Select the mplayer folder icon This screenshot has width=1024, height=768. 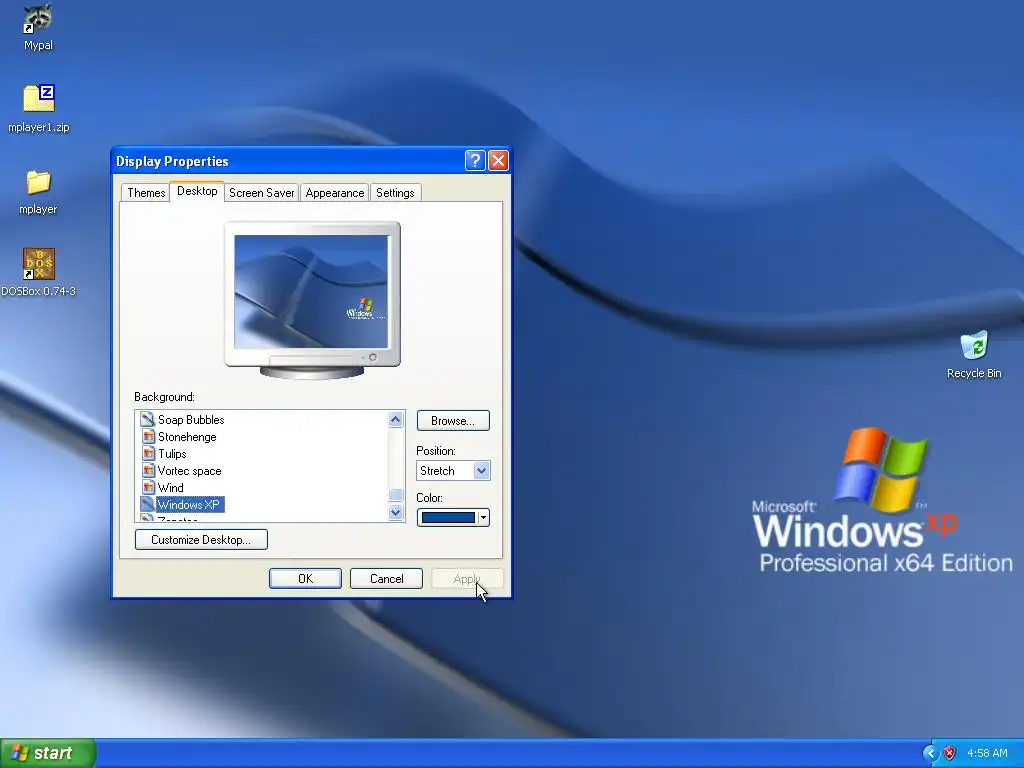point(39,182)
